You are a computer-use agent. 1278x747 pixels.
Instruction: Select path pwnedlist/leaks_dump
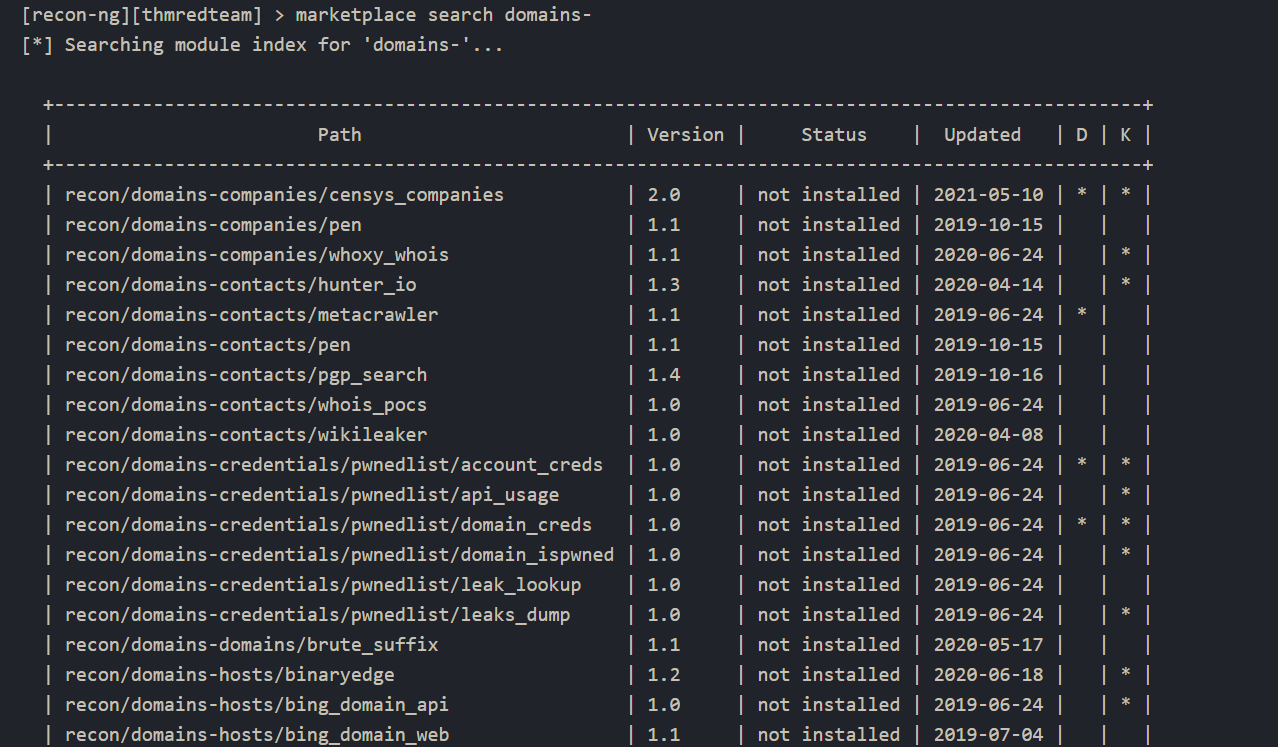pos(317,615)
